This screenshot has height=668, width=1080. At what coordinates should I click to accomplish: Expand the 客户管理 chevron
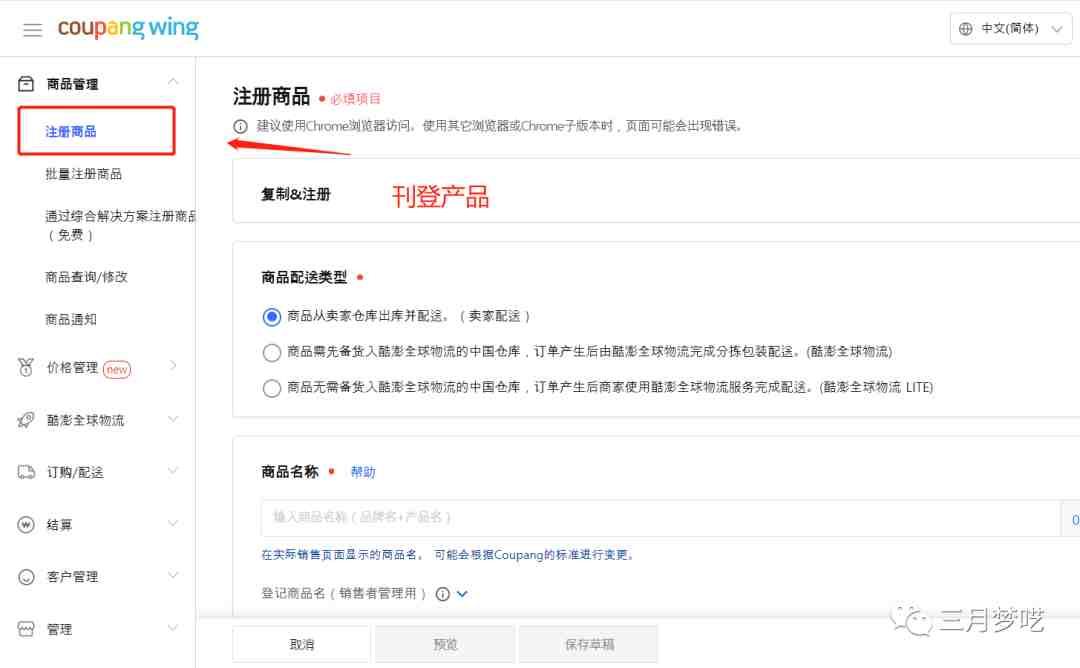point(173,575)
